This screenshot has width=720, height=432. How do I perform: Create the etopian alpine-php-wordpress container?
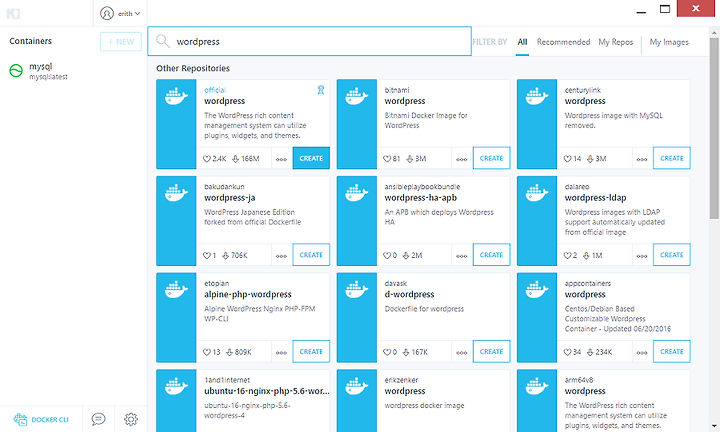coord(311,352)
